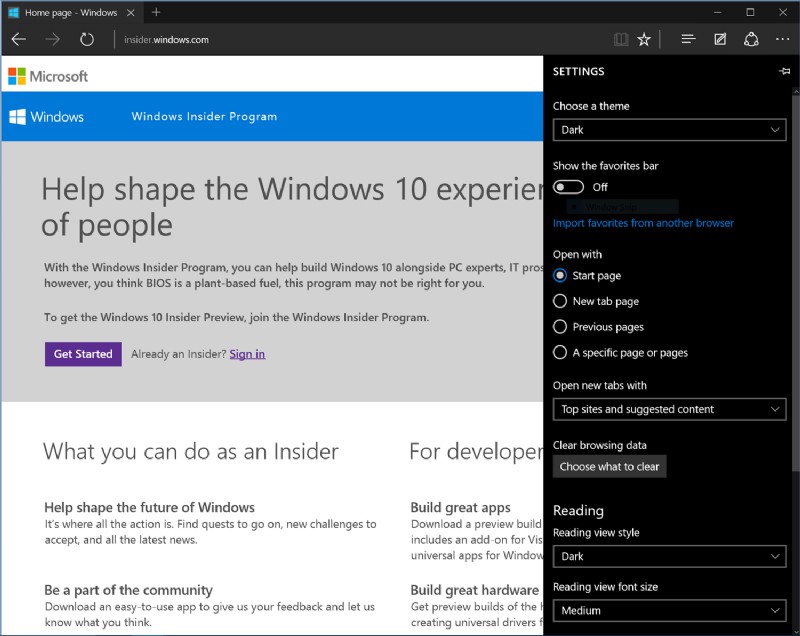This screenshot has width=800, height=636.
Task: Add the page to favorites via the star icon
Action: coord(644,39)
